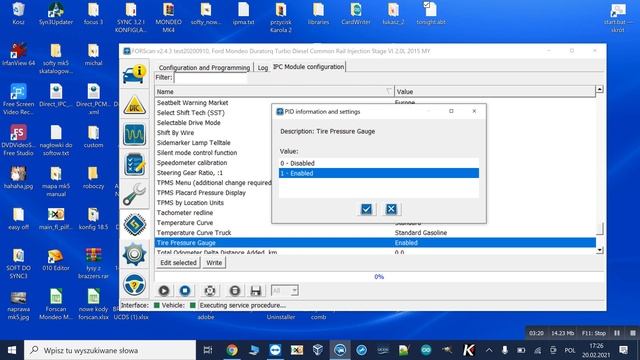Select the Tachometer redline row
The image size is (640, 360).
(x=213, y=213)
